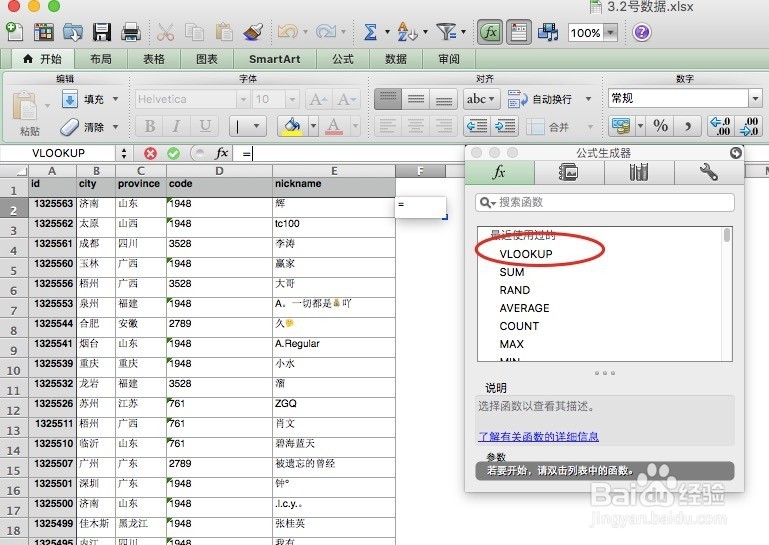Apply percent style number format
Image resolution: width=769 pixels, height=545 pixels.
(x=661, y=127)
